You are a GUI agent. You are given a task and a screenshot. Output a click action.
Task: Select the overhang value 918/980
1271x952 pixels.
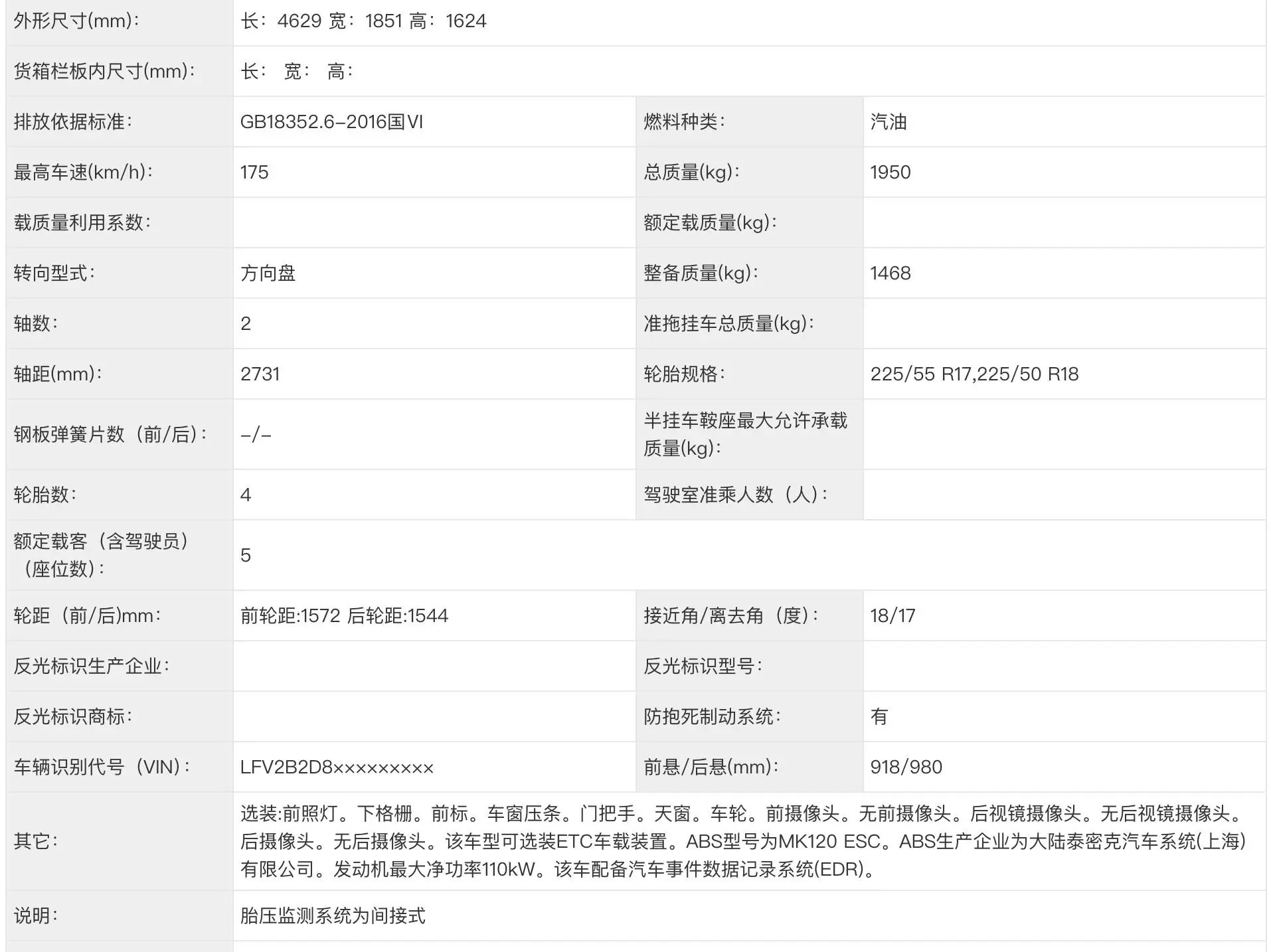click(x=906, y=767)
